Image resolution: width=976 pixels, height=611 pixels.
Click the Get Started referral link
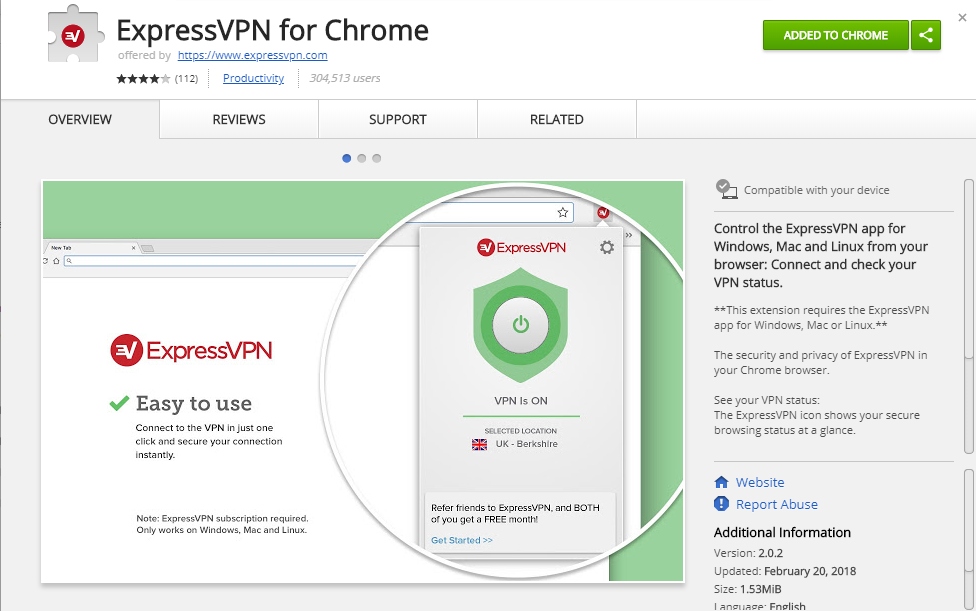[x=461, y=539]
